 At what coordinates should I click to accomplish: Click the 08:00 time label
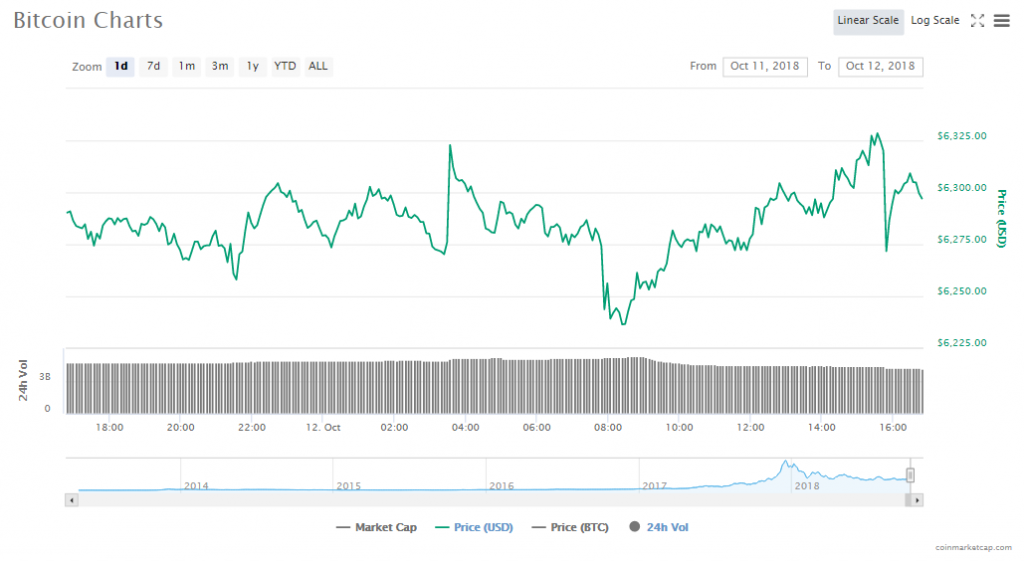click(608, 428)
